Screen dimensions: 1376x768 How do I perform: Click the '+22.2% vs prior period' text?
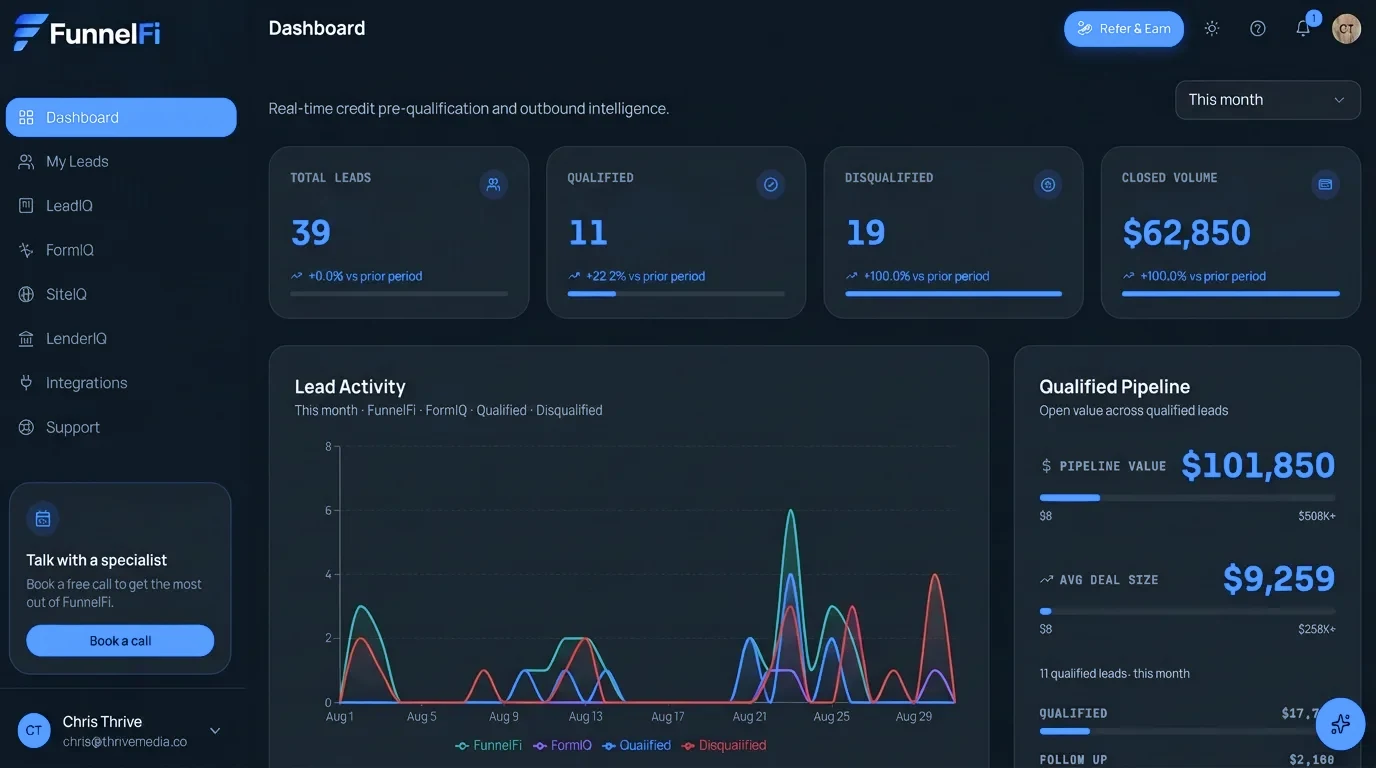click(x=645, y=276)
